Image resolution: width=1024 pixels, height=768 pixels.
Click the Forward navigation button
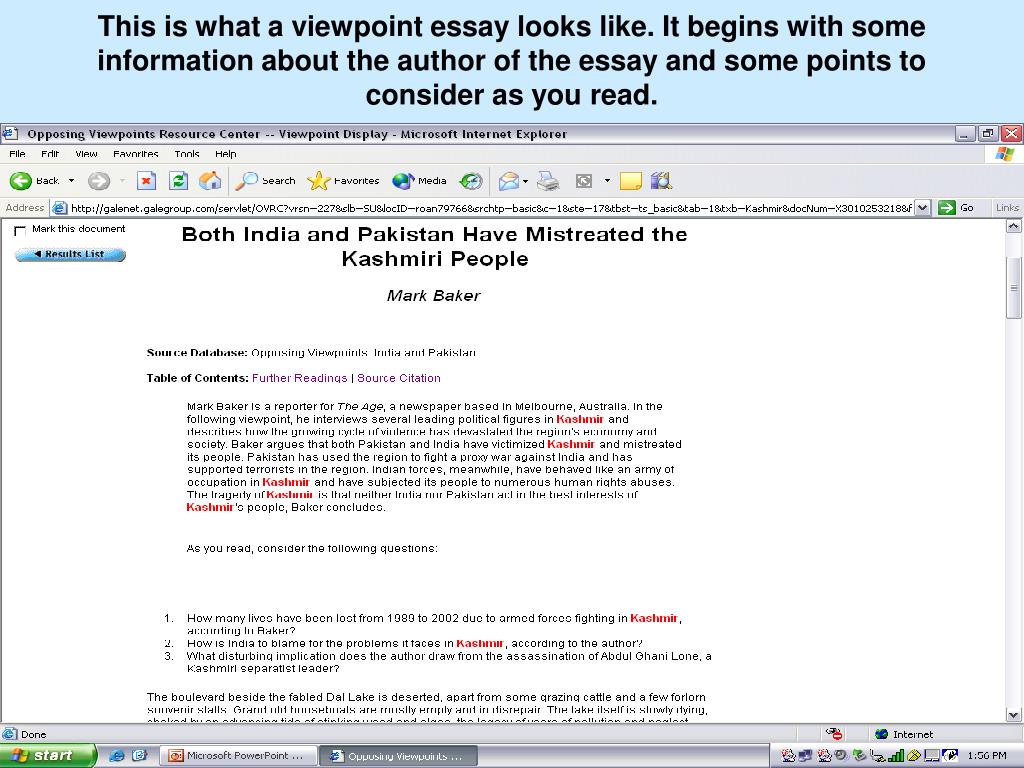click(99, 181)
